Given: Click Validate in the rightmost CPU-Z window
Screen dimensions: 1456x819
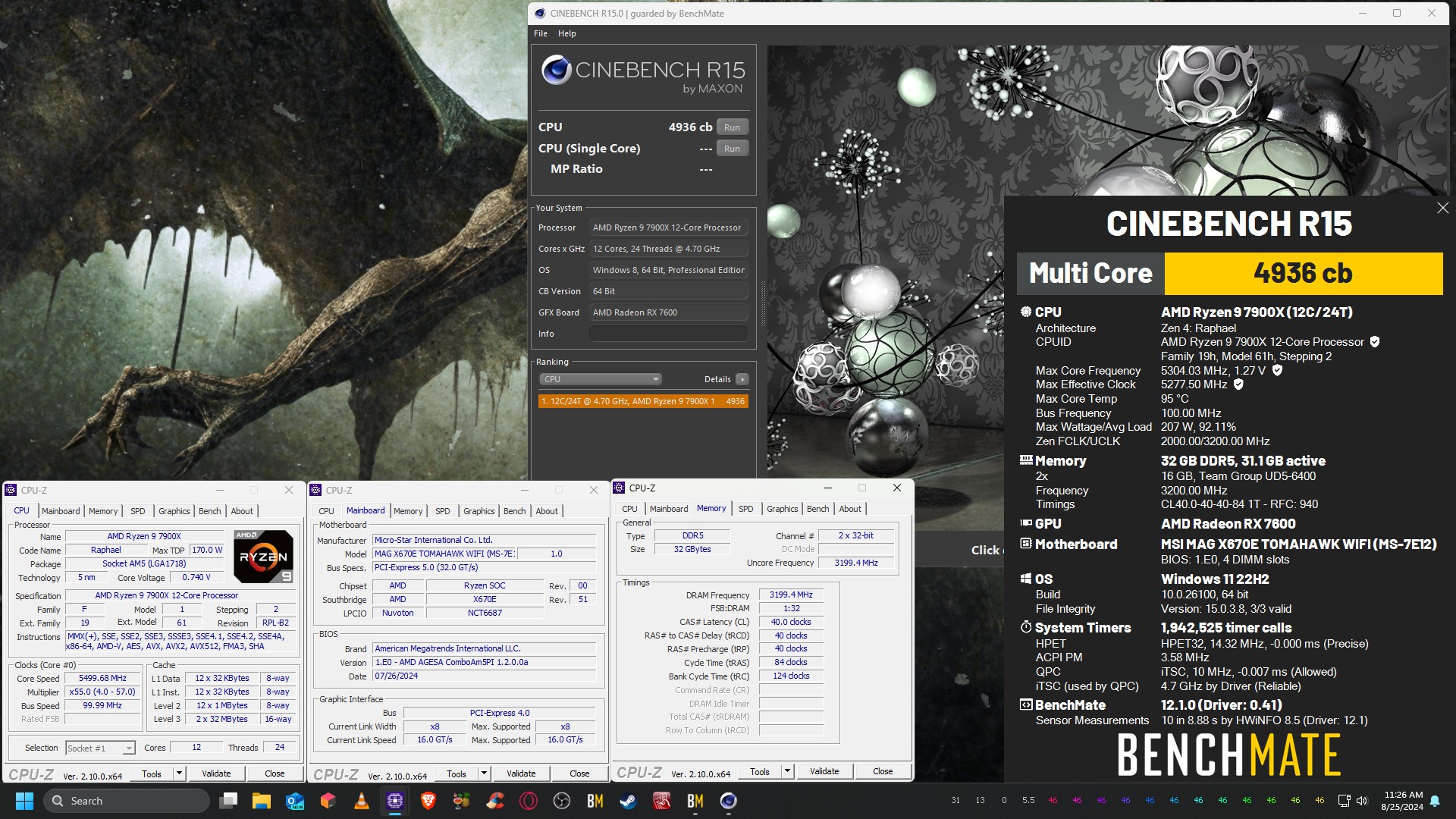Looking at the screenshot, I should [x=824, y=771].
